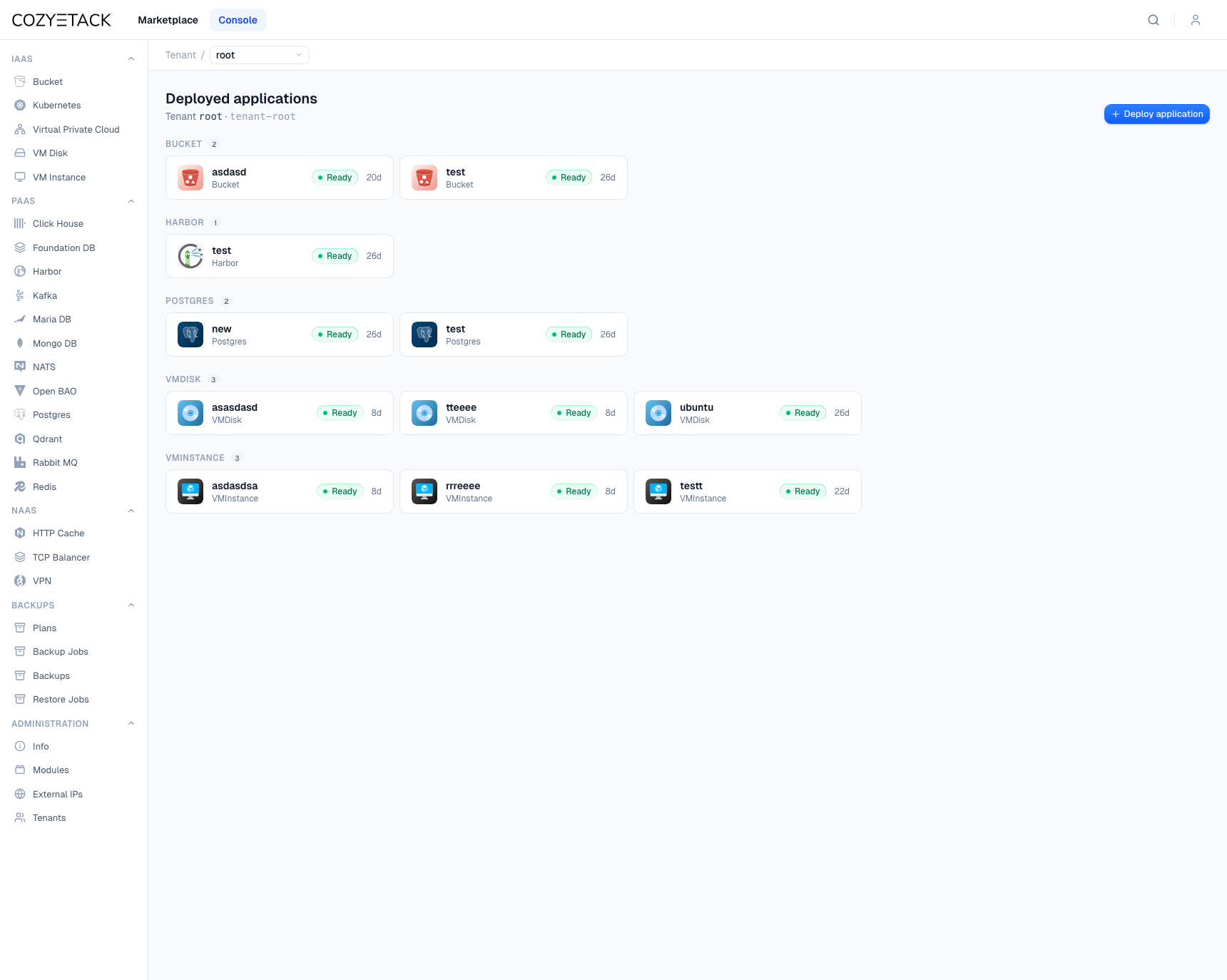Click the Modules package icon
The image size is (1227, 980).
click(20, 770)
